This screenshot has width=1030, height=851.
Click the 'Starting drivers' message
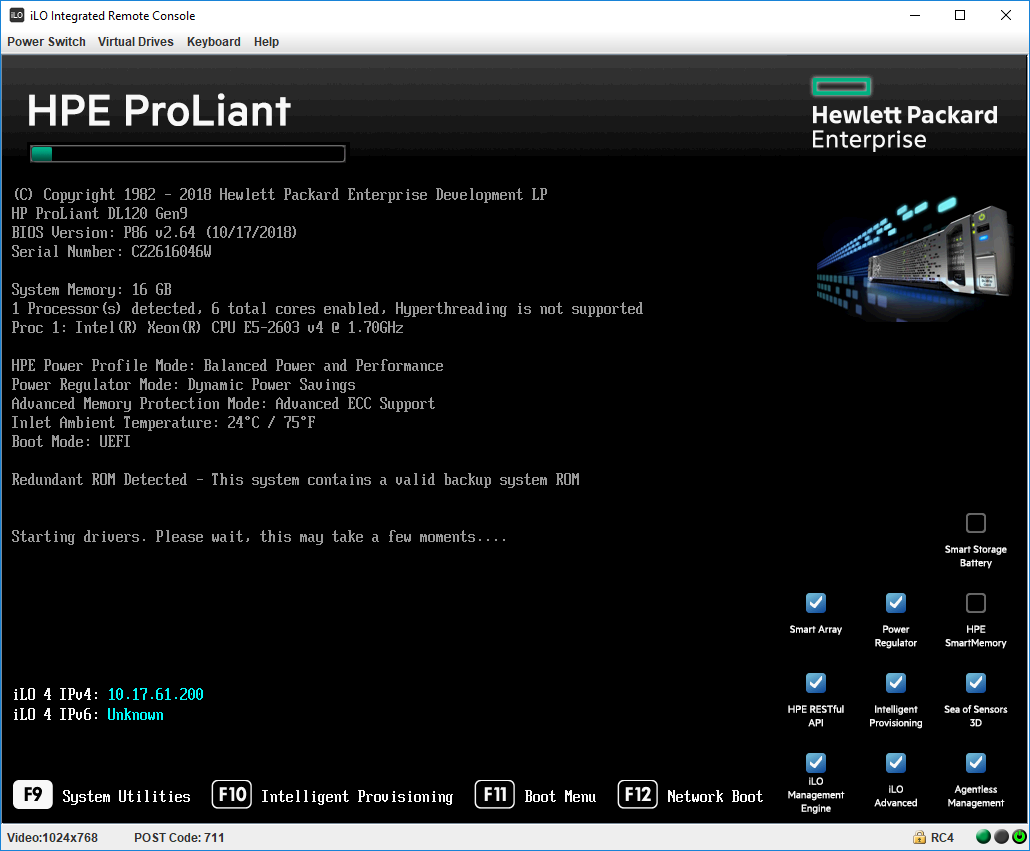pos(259,537)
